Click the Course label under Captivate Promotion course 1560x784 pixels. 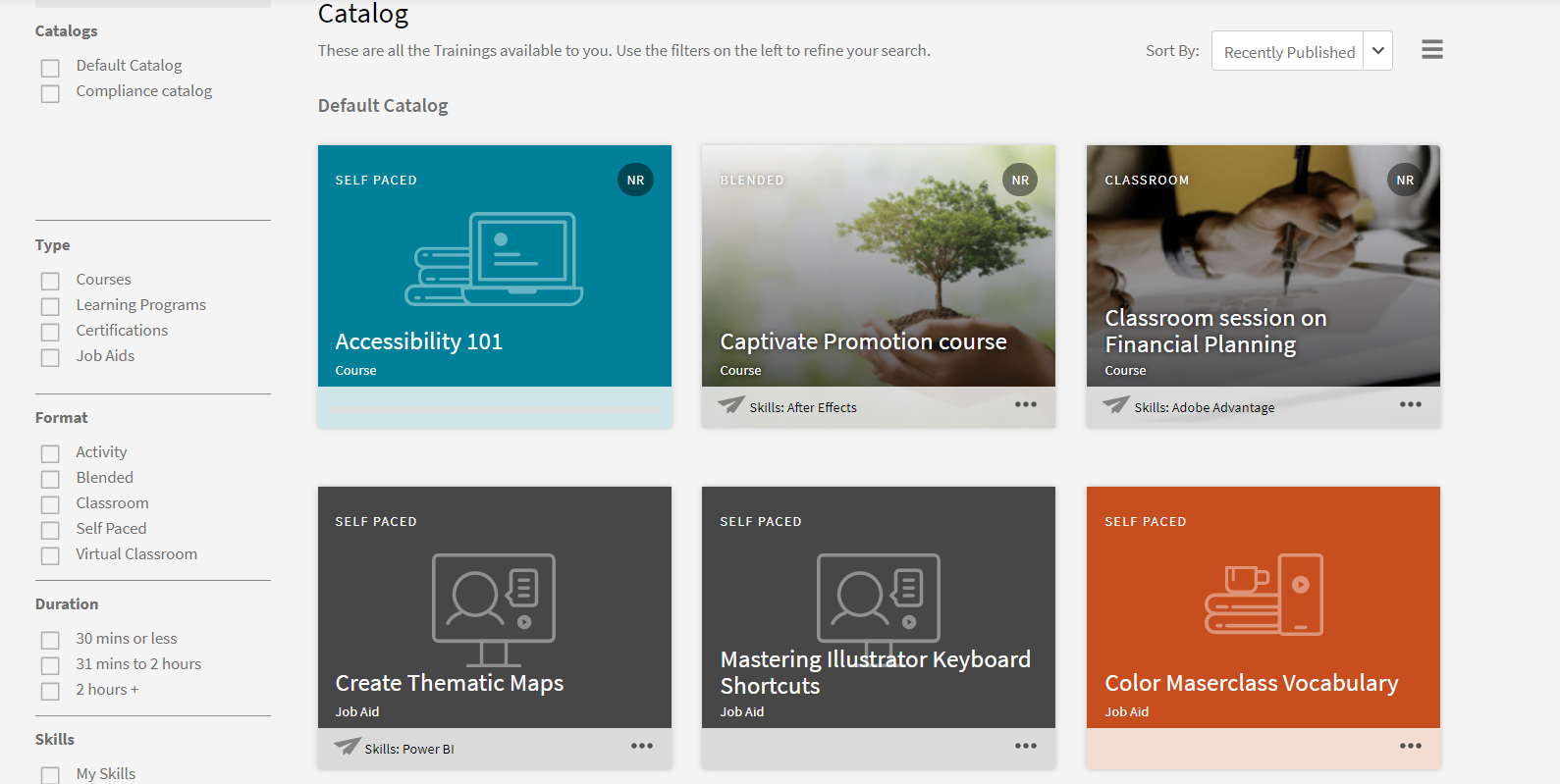coord(740,371)
